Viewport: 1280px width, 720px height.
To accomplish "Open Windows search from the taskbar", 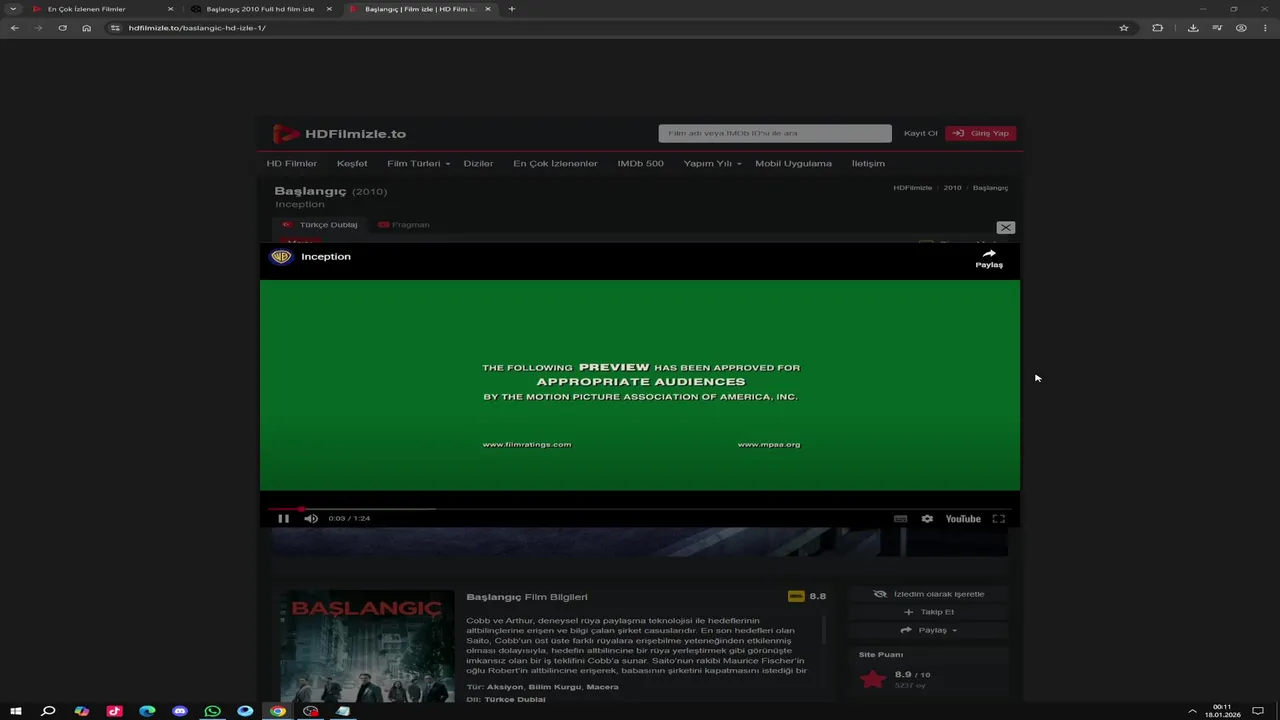I will 48,711.
